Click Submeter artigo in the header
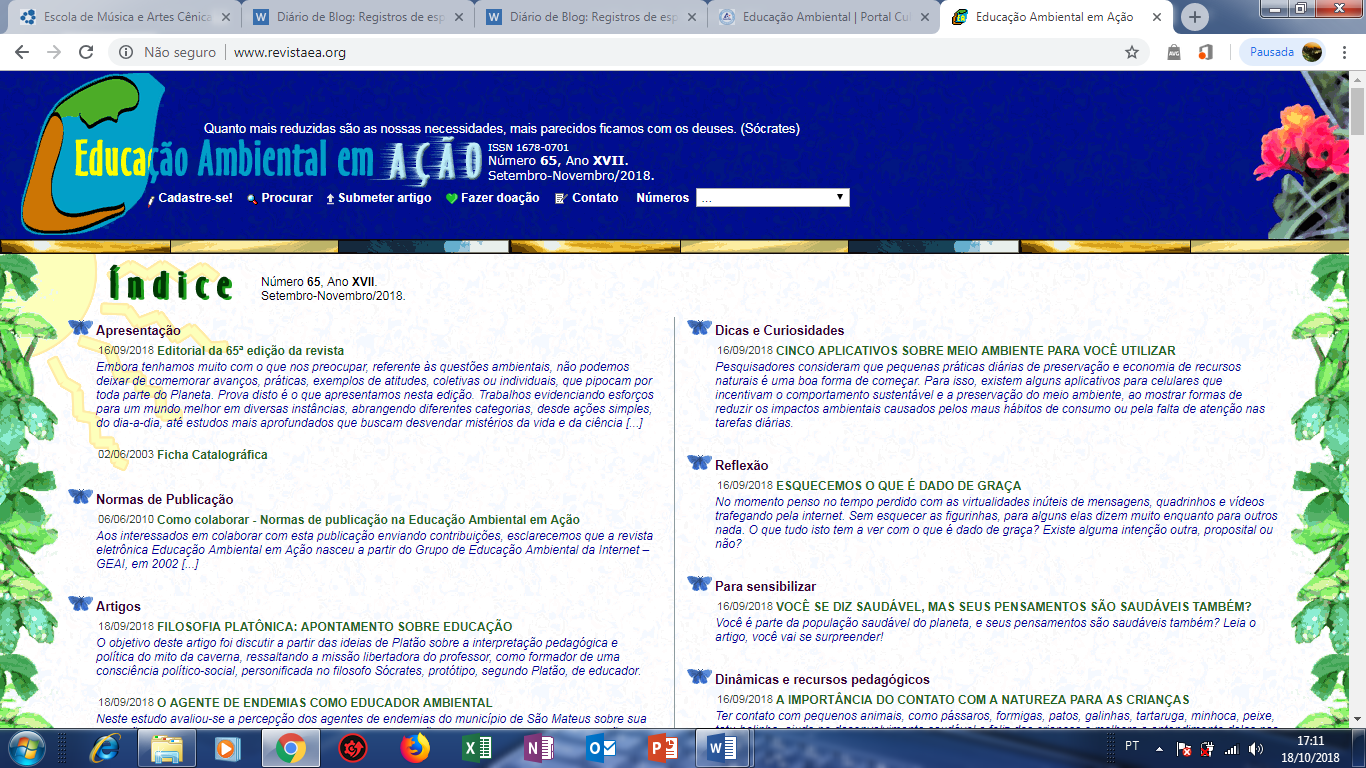The height and width of the screenshot is (768, 1366). tap(384, 198)
